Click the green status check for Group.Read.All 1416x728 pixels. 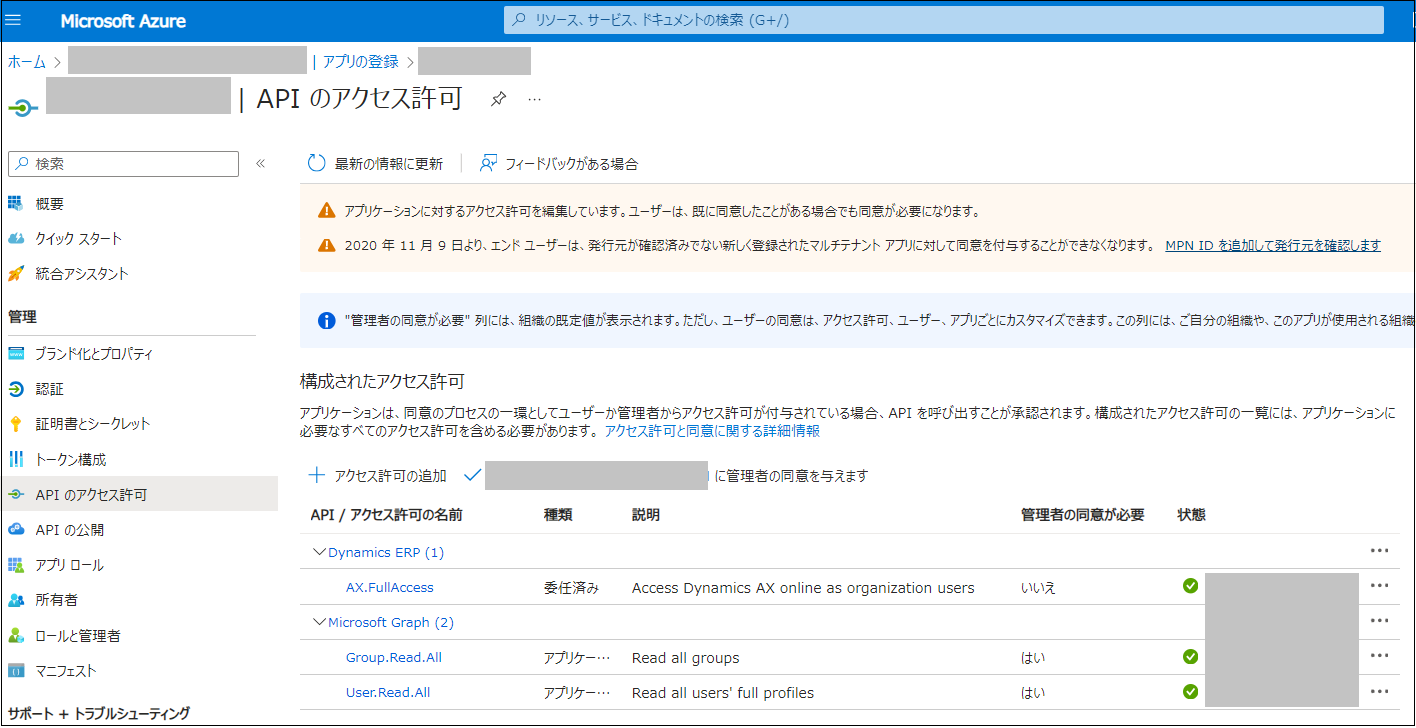tap(1190, 657)
